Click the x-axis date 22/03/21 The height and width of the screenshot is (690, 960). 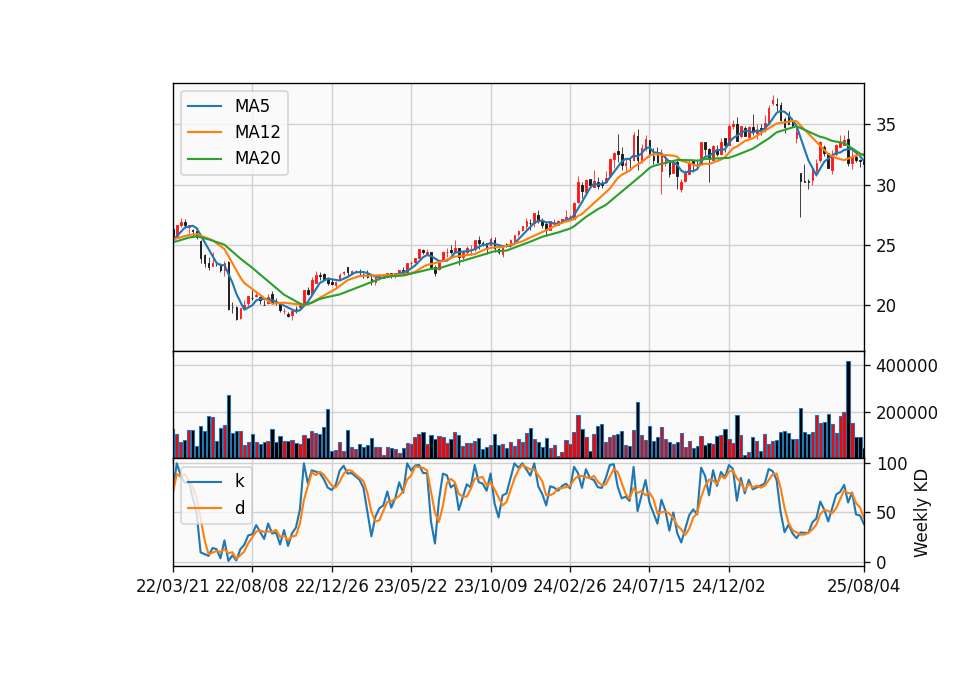[x=173, y=586]
